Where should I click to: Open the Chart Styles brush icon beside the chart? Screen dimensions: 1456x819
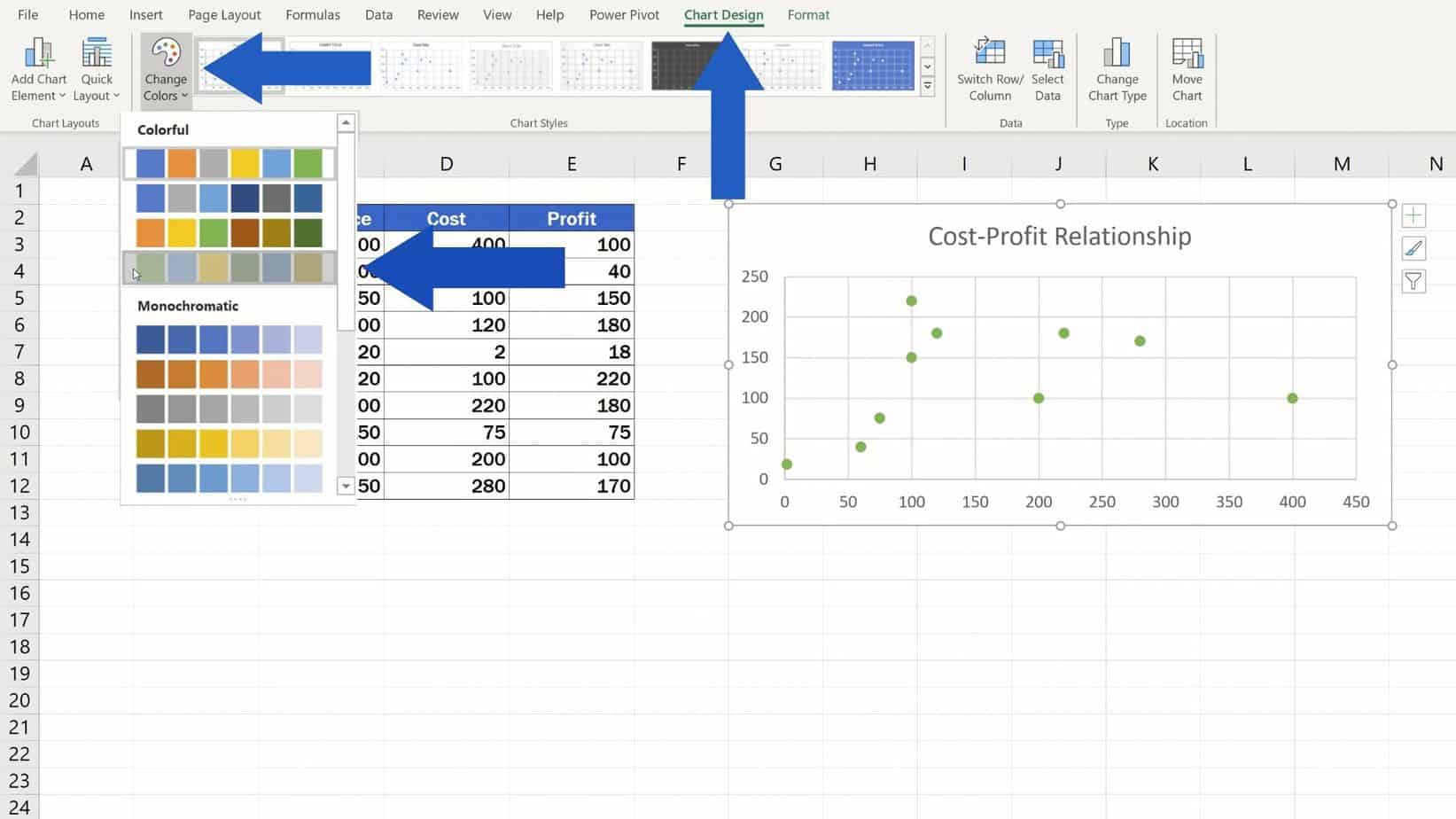tap(1413, 248)
